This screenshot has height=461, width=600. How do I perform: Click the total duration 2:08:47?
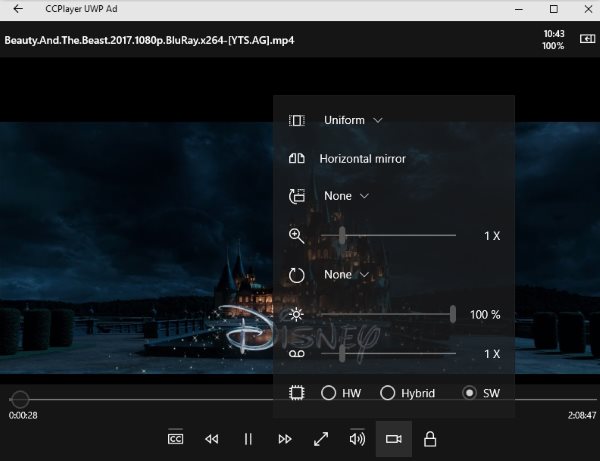[582, 415]
